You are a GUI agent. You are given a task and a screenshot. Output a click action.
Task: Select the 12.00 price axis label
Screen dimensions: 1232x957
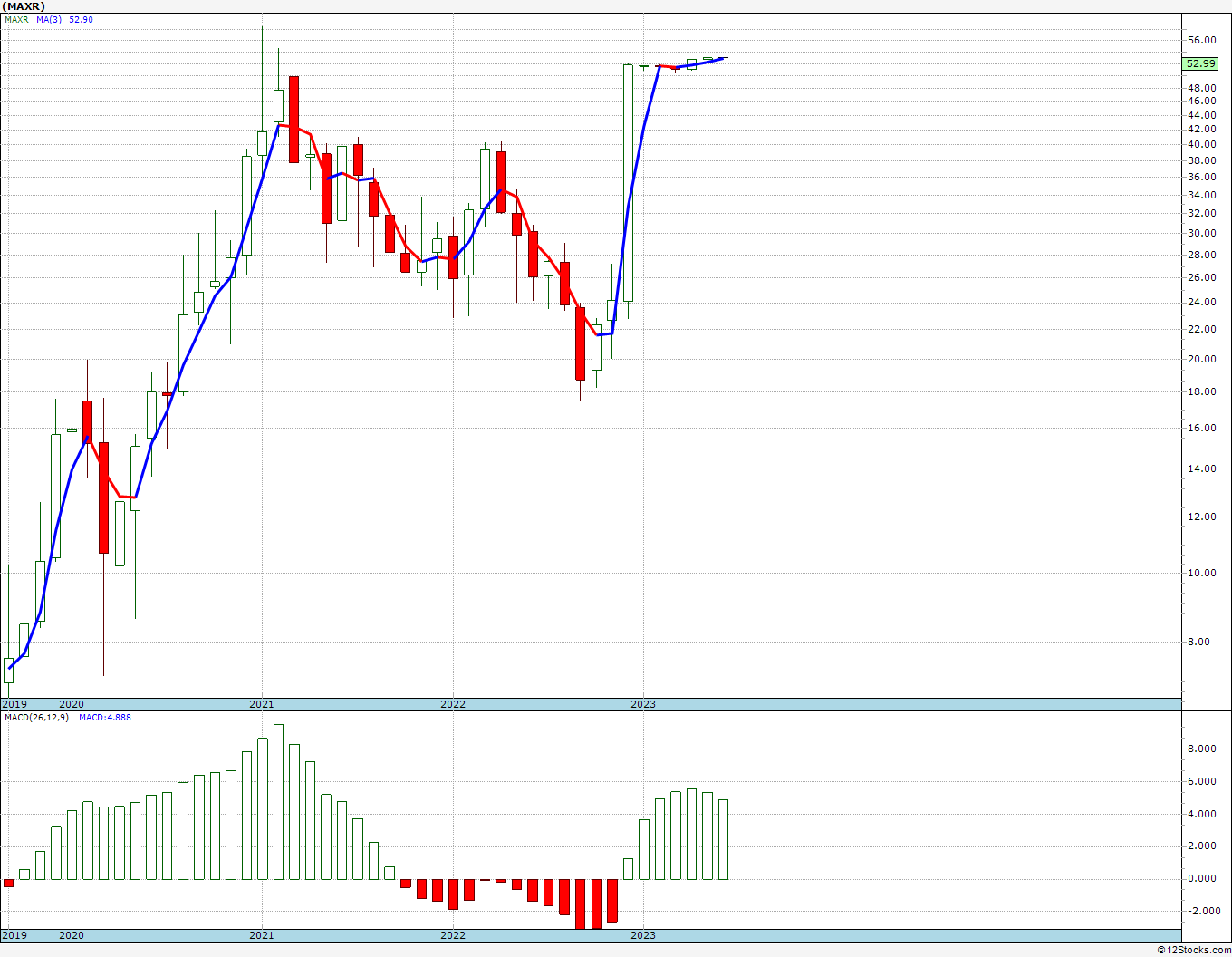click(x=1202, y=517)
